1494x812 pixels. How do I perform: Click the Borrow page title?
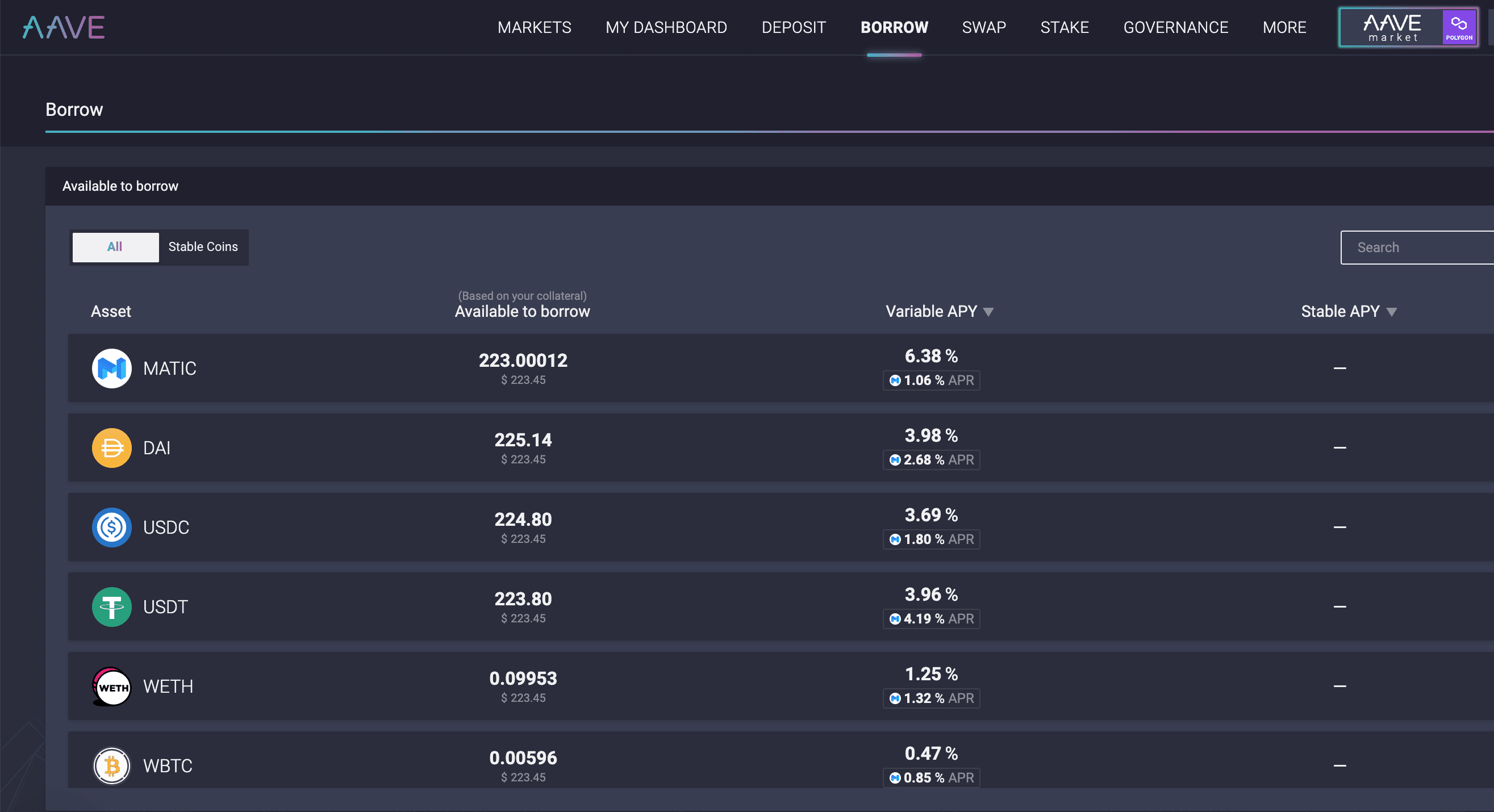click(74, 110)
